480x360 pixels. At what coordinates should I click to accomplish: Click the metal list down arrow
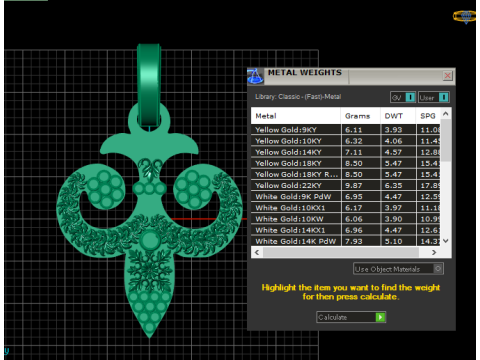coord(446,241)
